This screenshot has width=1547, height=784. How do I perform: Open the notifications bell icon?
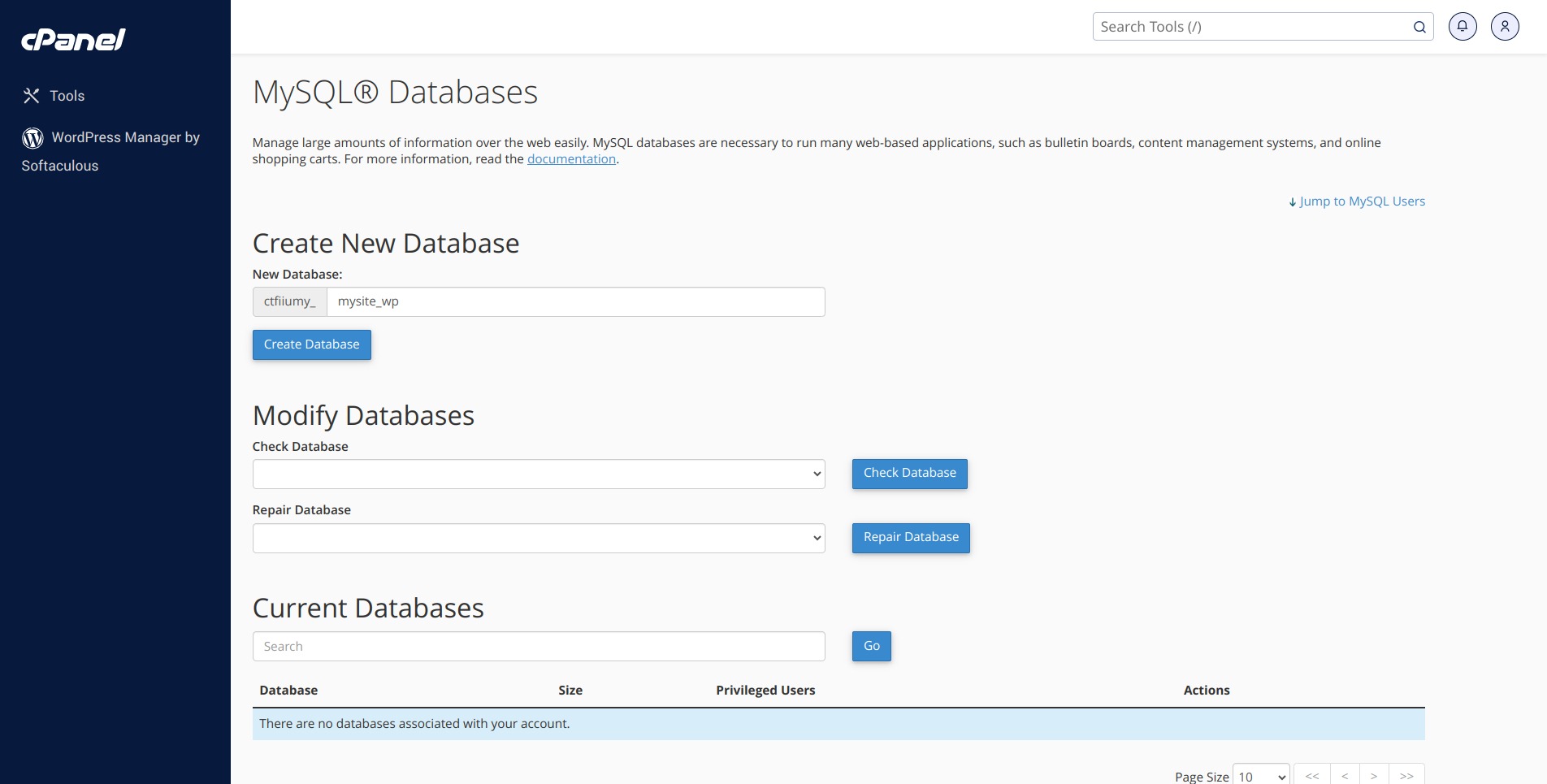(x=1462, y=27)
